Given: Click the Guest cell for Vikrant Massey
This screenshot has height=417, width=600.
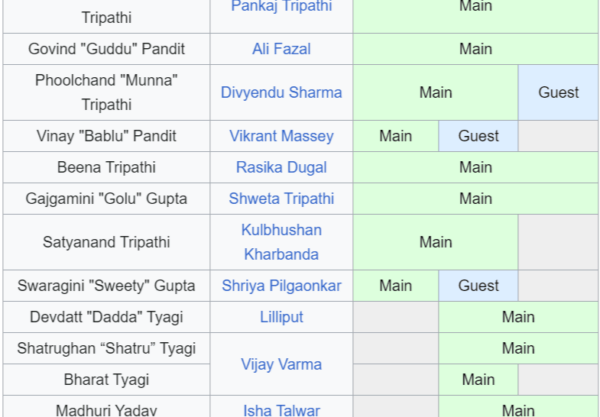Looking at the screenshot, I should 478,136.
